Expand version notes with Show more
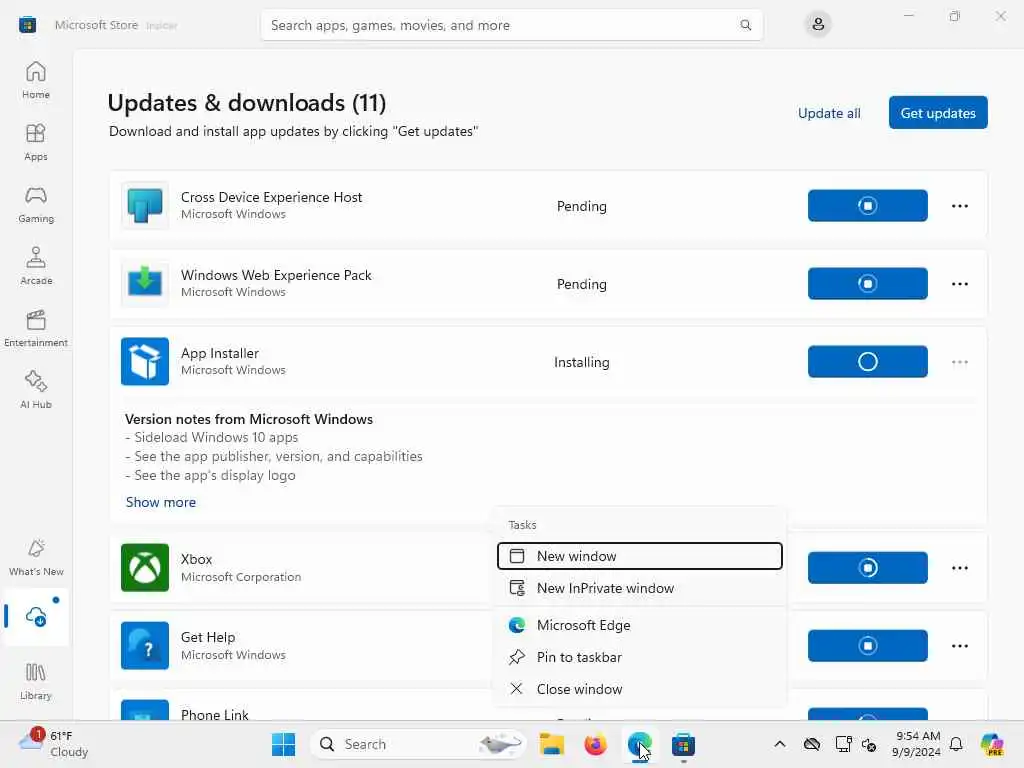The image size is (1024, 768). tap(161, 502)
